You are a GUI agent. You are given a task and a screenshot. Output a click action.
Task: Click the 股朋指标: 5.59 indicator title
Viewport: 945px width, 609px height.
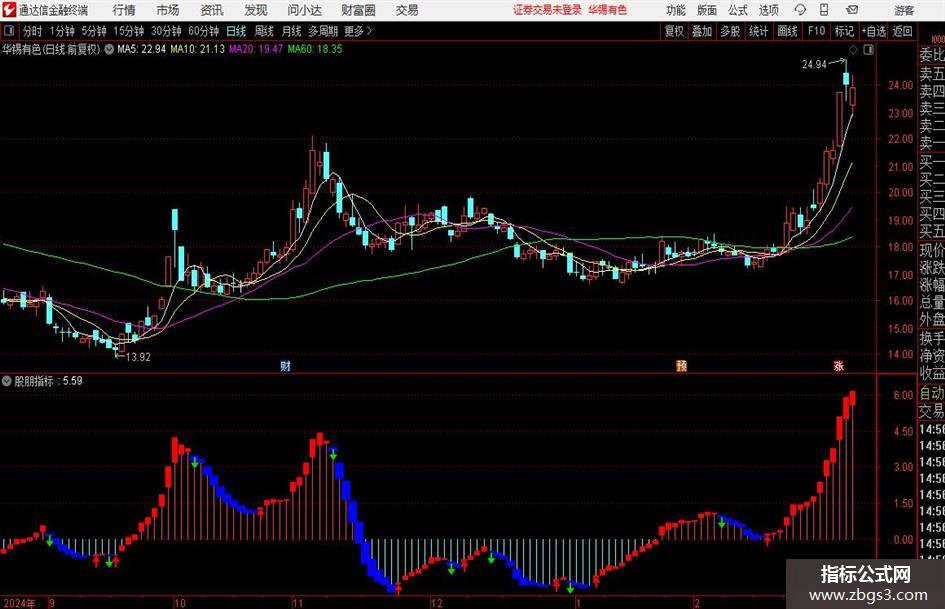tap(48, 381)
